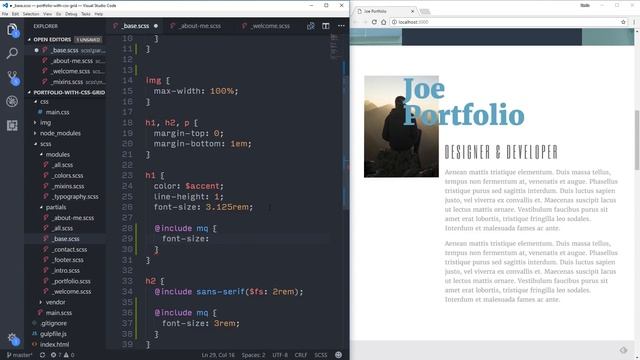This screenshot has height=360, width=640.
Task: Open the Extensions view in activity bar
Action: point(12,125)
